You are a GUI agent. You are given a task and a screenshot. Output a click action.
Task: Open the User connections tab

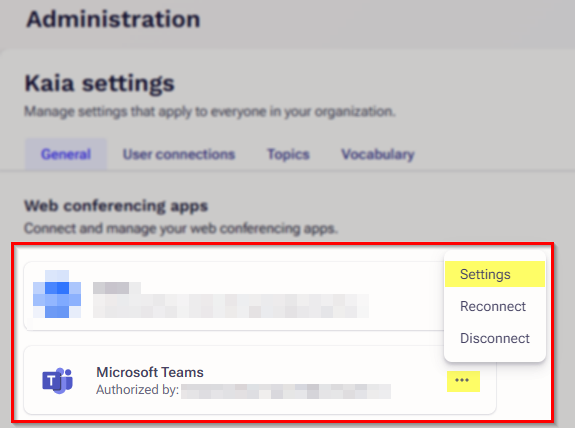point(179,154)
